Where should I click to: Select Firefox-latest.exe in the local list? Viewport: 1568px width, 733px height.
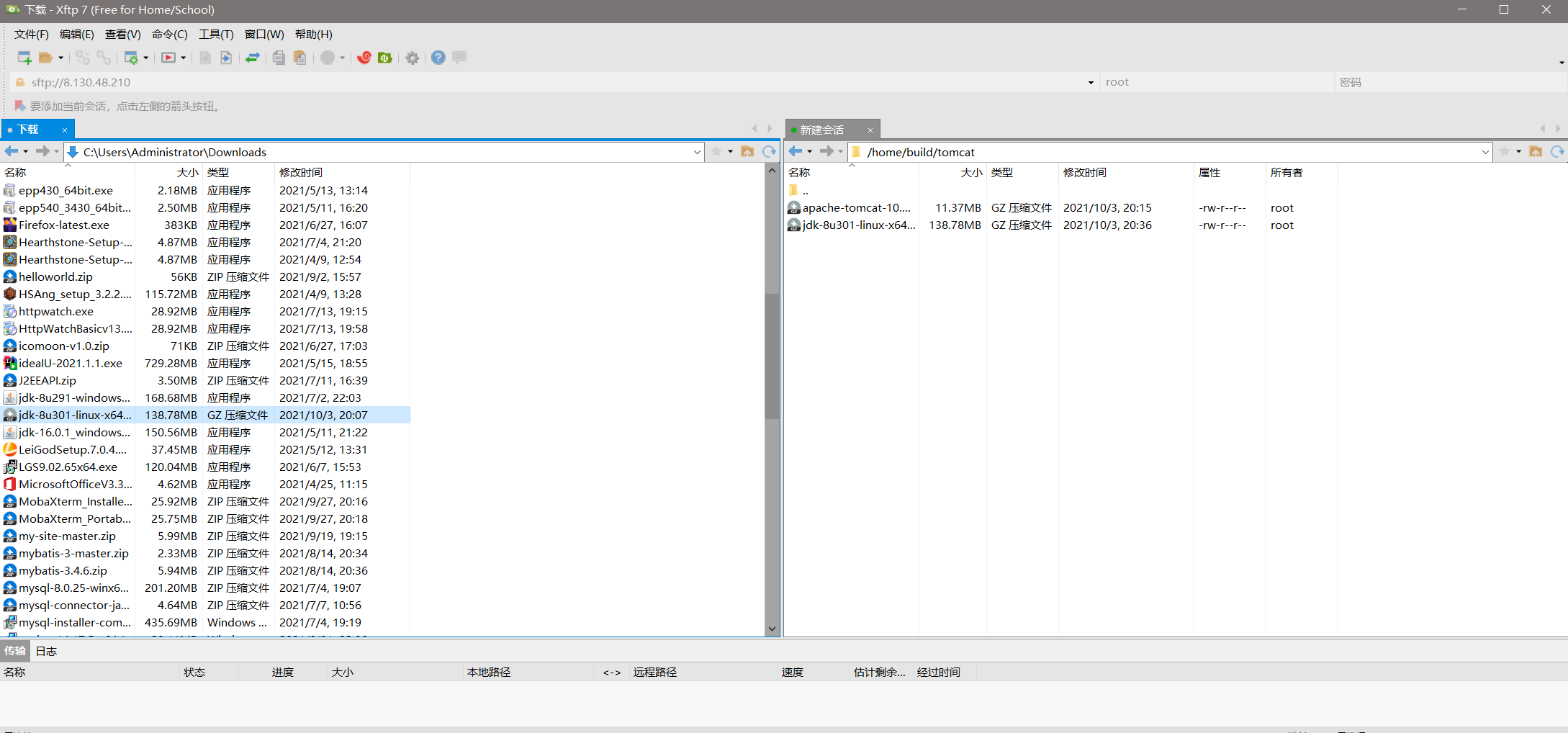point(206,225)
